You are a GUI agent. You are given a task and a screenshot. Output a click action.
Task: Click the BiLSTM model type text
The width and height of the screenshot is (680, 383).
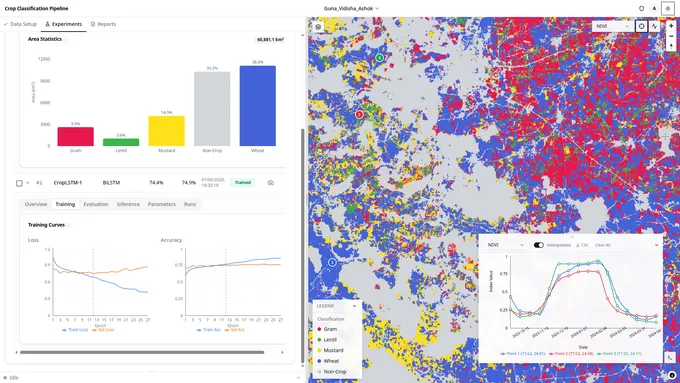coord(111,183)
